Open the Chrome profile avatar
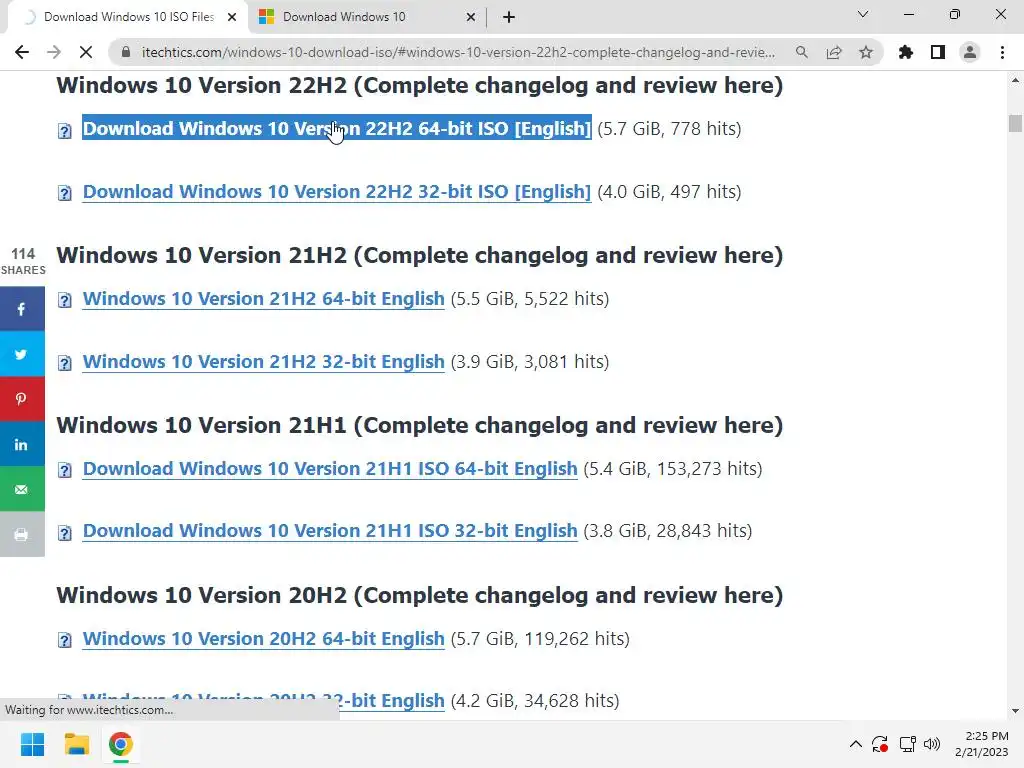 pyautogui.click(x=970, y=52)
